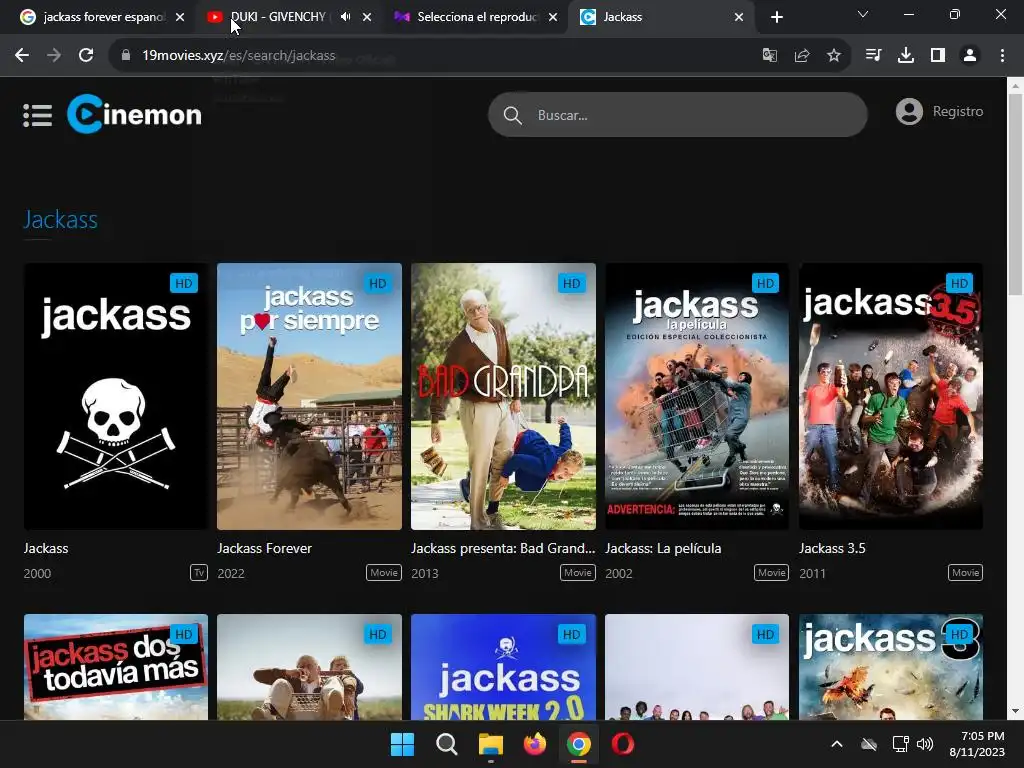This screenshot has height=768, width=1024.
Task: Open the Cinemon hamburger menu
Action: pyautogui.click(x=37, y=115)
